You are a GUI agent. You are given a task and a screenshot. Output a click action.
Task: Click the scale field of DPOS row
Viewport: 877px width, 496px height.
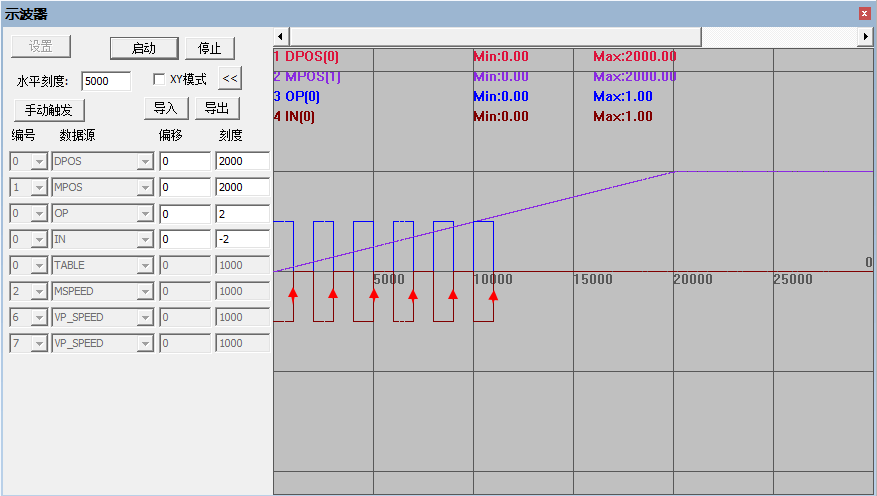tap(243, 161)
